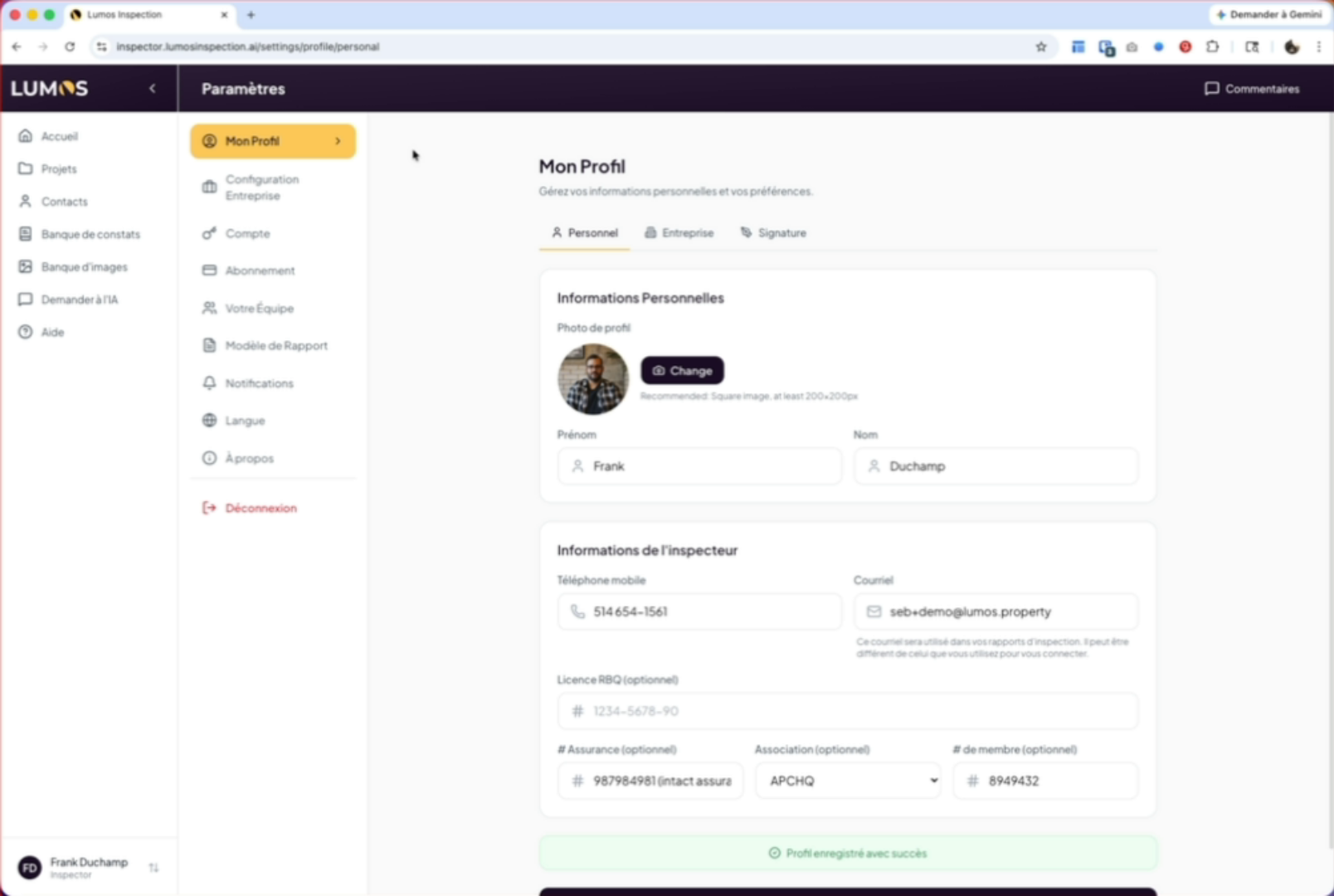Click the red extension icon in the toolbar

click(x=1186, y=46)
